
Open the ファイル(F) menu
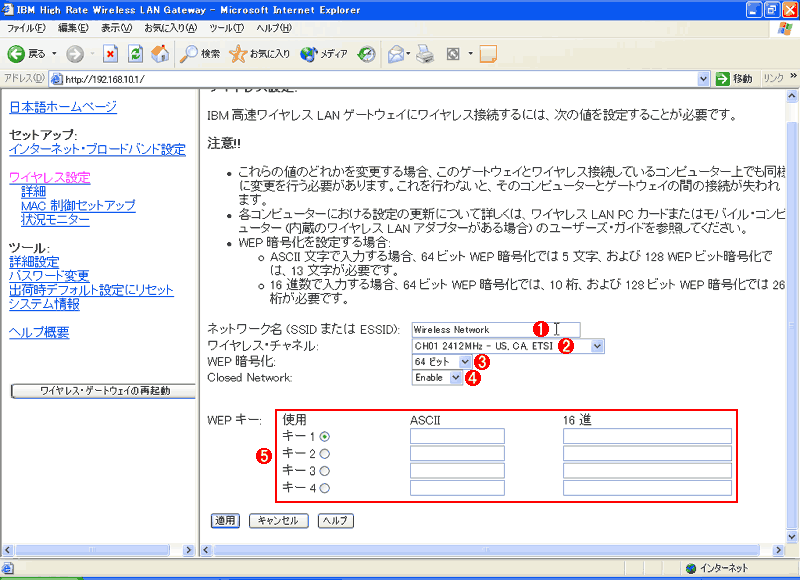click(26, 28)
